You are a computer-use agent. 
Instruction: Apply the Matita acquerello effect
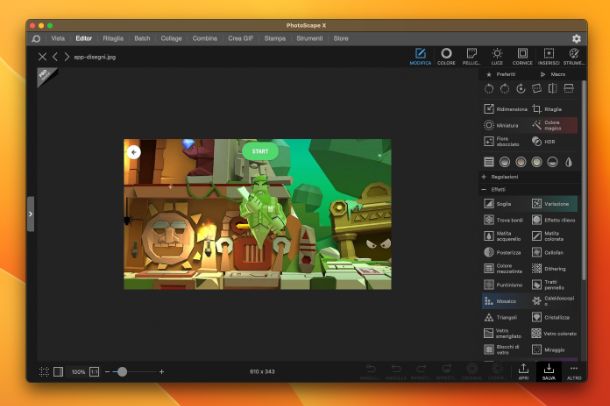[502, 236]
